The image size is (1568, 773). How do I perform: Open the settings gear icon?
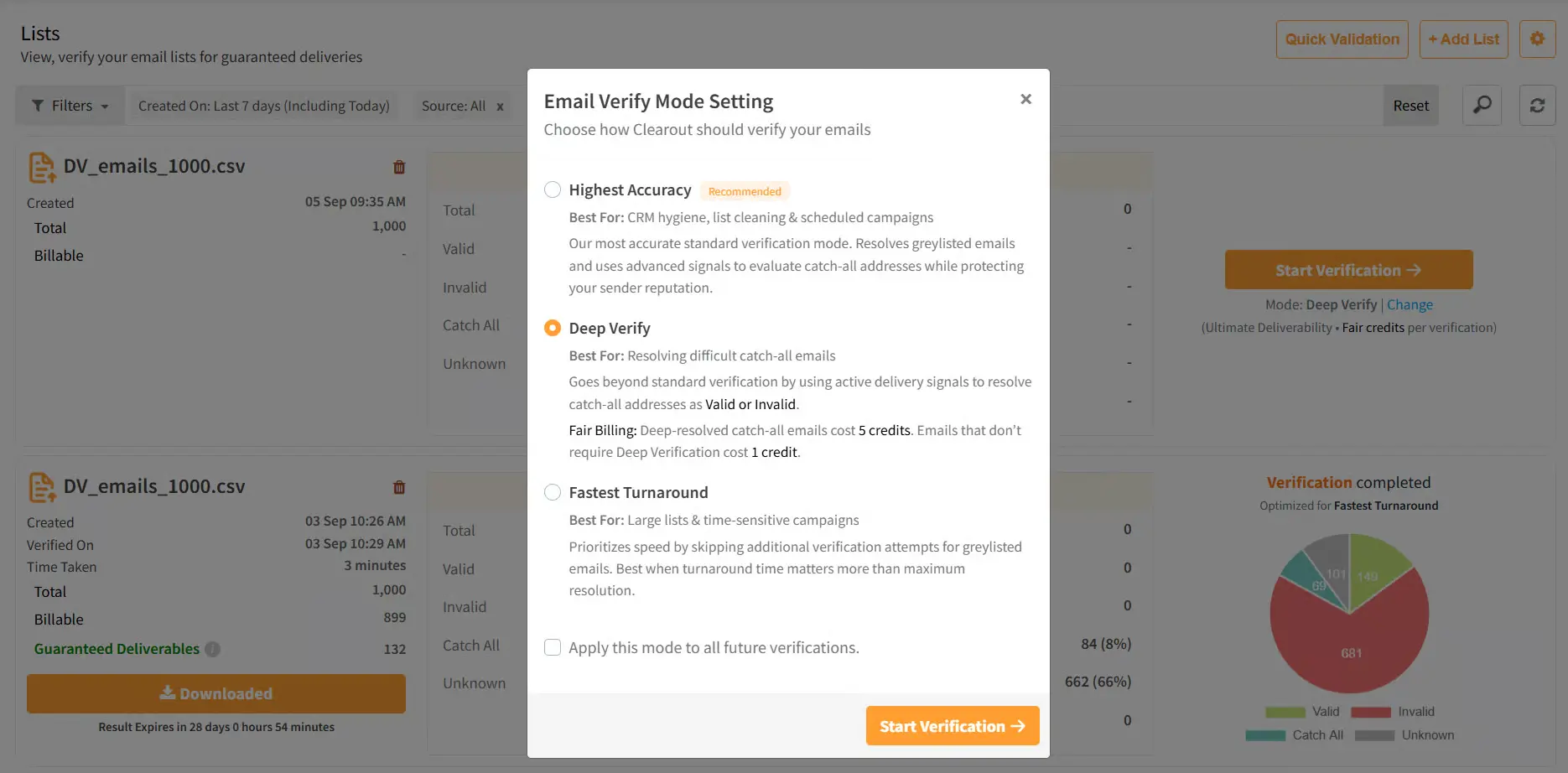pos(1537,39)
